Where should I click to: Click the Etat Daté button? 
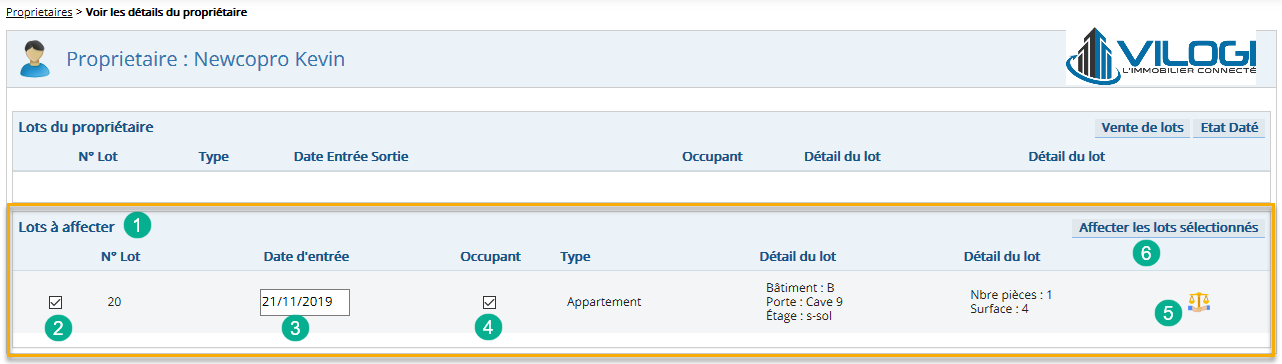1229,128
